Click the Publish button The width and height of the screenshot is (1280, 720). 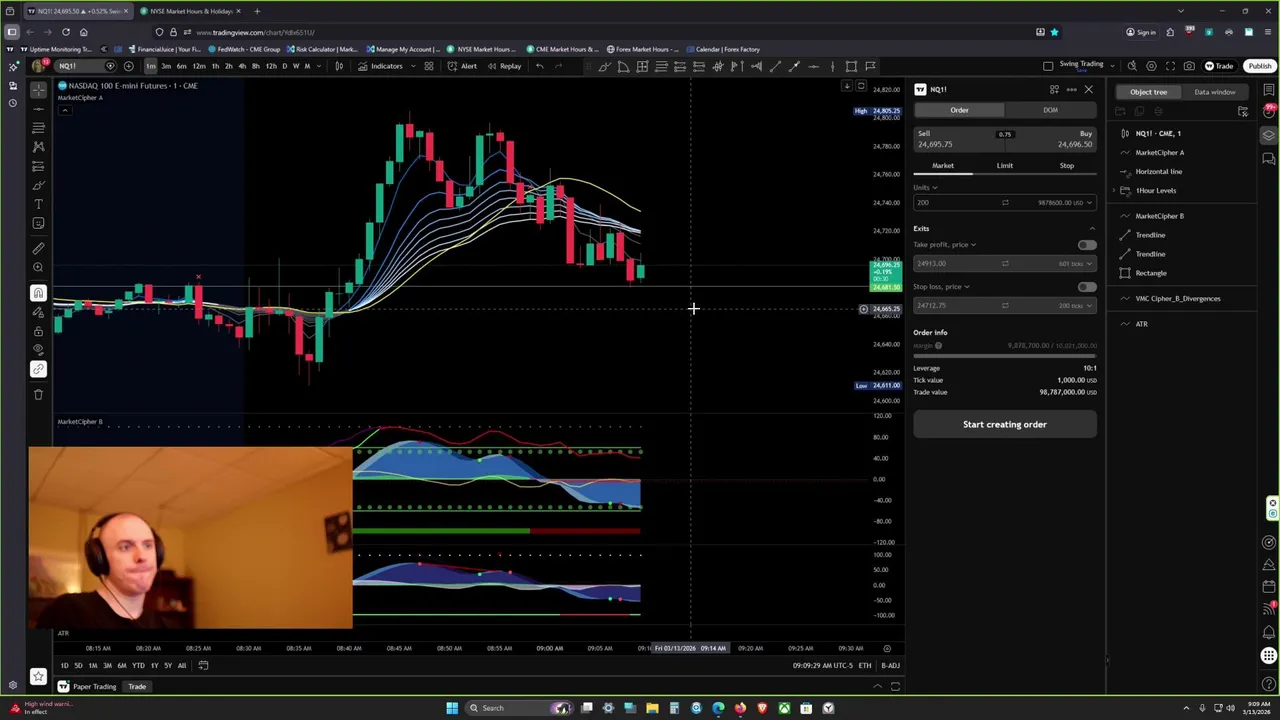click(1259, 66)
